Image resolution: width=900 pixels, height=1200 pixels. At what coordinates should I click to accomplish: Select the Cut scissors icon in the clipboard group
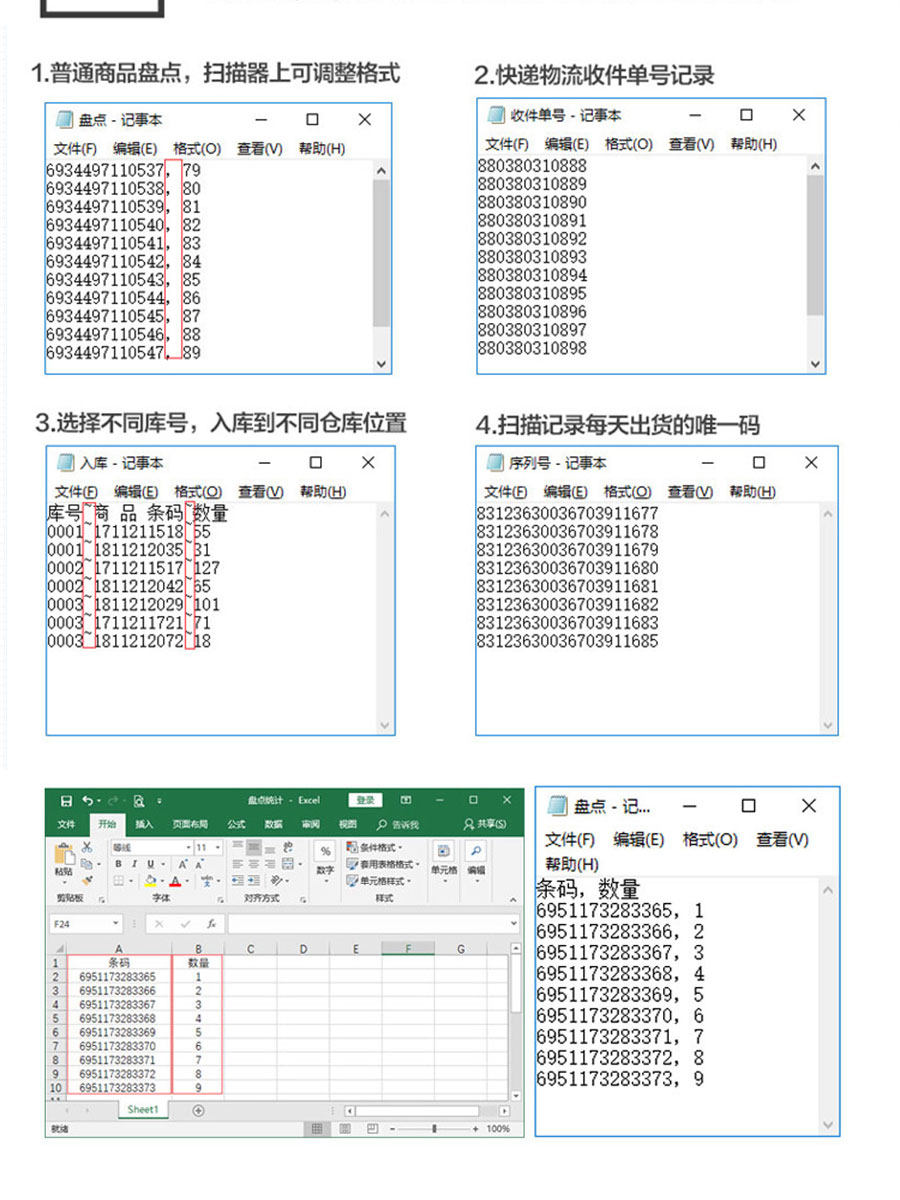coord(87,848)
